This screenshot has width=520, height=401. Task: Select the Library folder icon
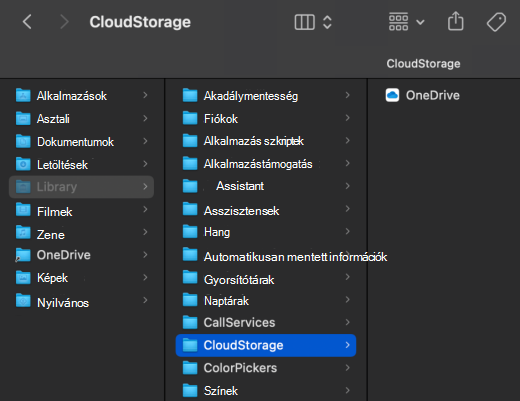tap(23, 186)
